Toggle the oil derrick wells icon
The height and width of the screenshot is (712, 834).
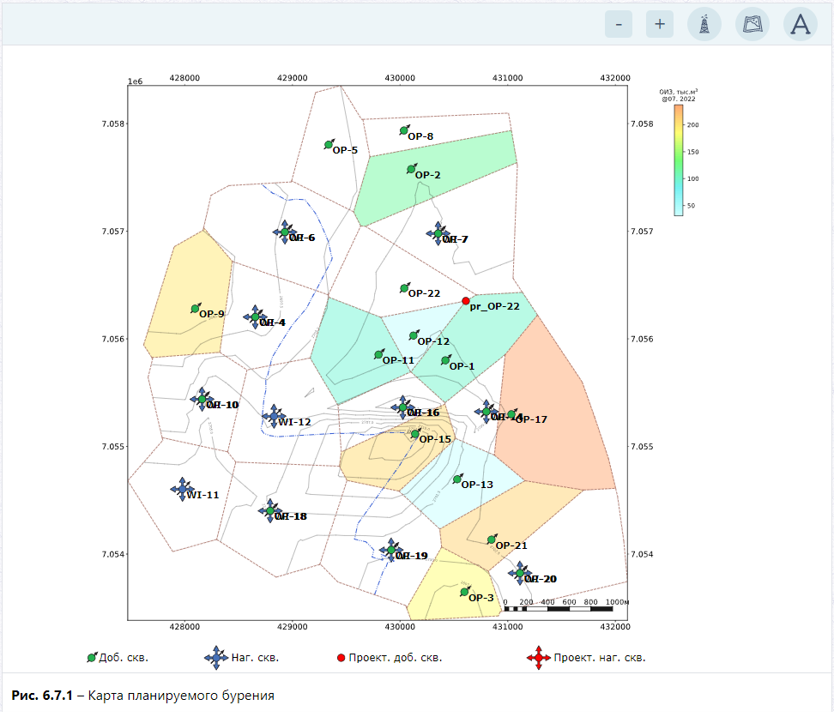pyautogui.click(x=704, y=24)
